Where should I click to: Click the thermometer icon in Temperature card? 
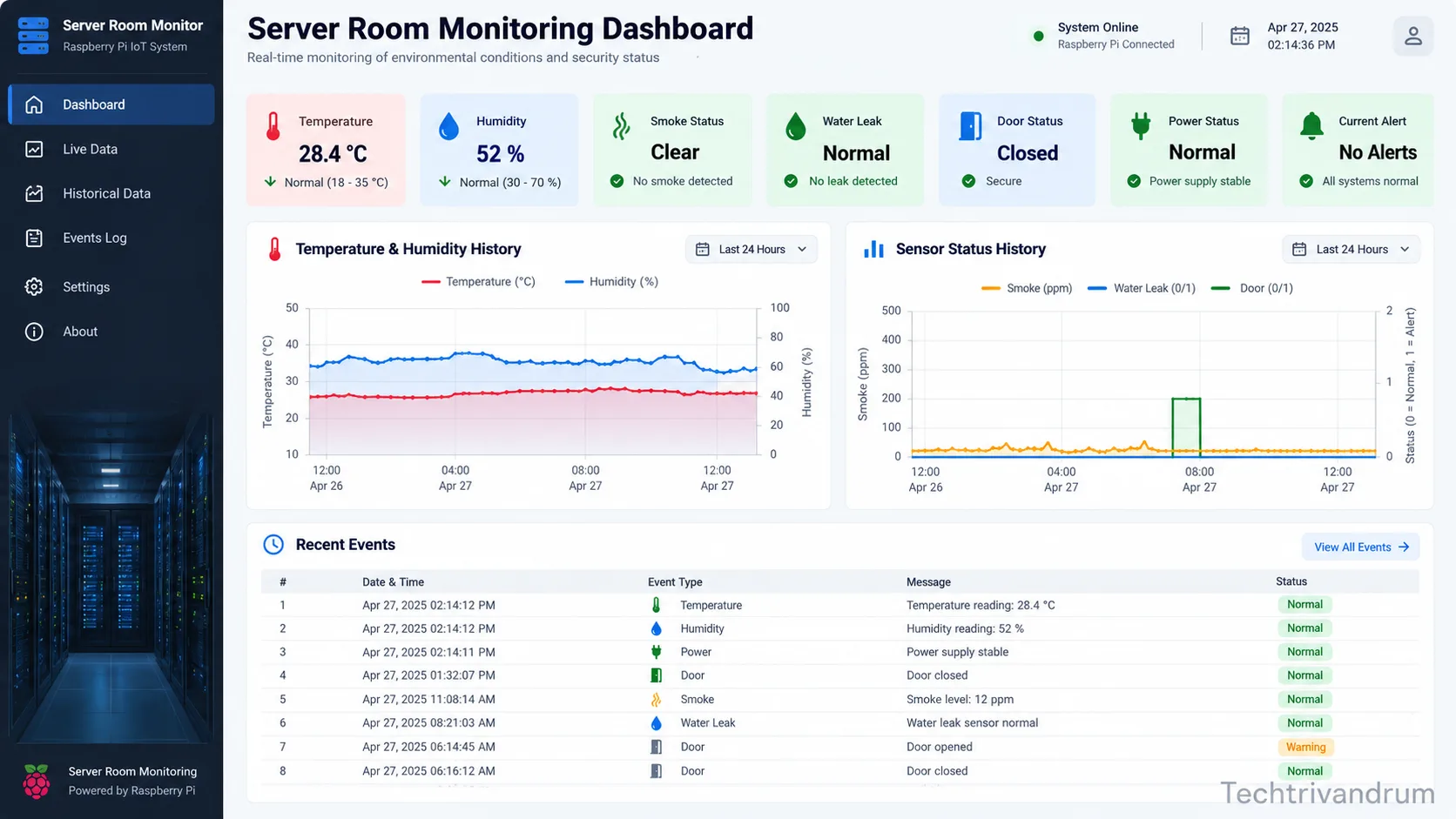tap(273, 126)
